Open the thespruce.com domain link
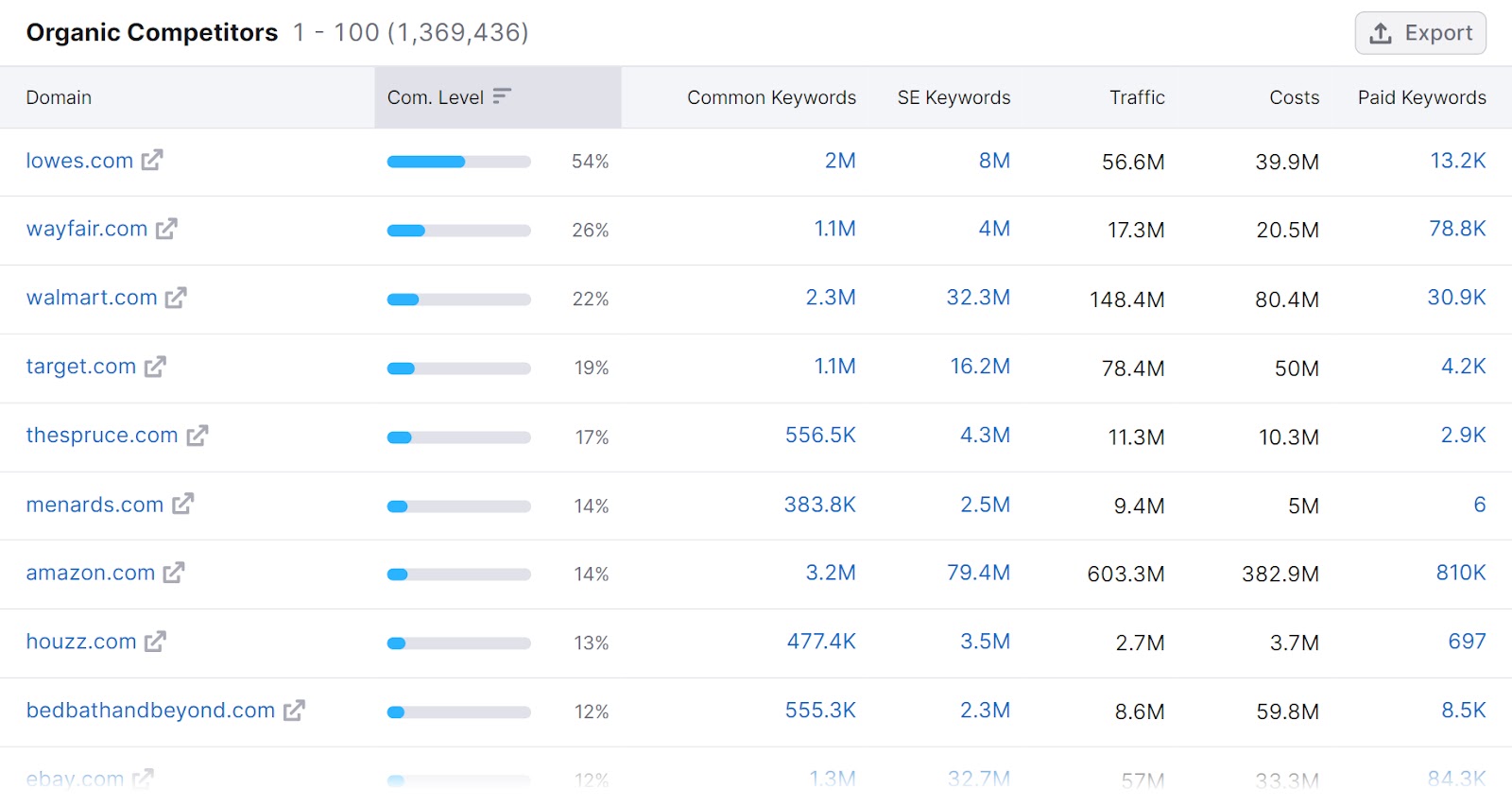 pyautogui.click(x=102, y=436)
